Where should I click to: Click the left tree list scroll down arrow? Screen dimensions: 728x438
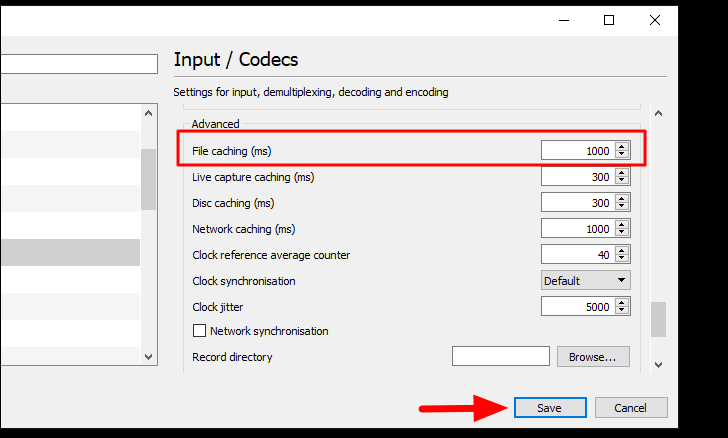click(149, 357)
